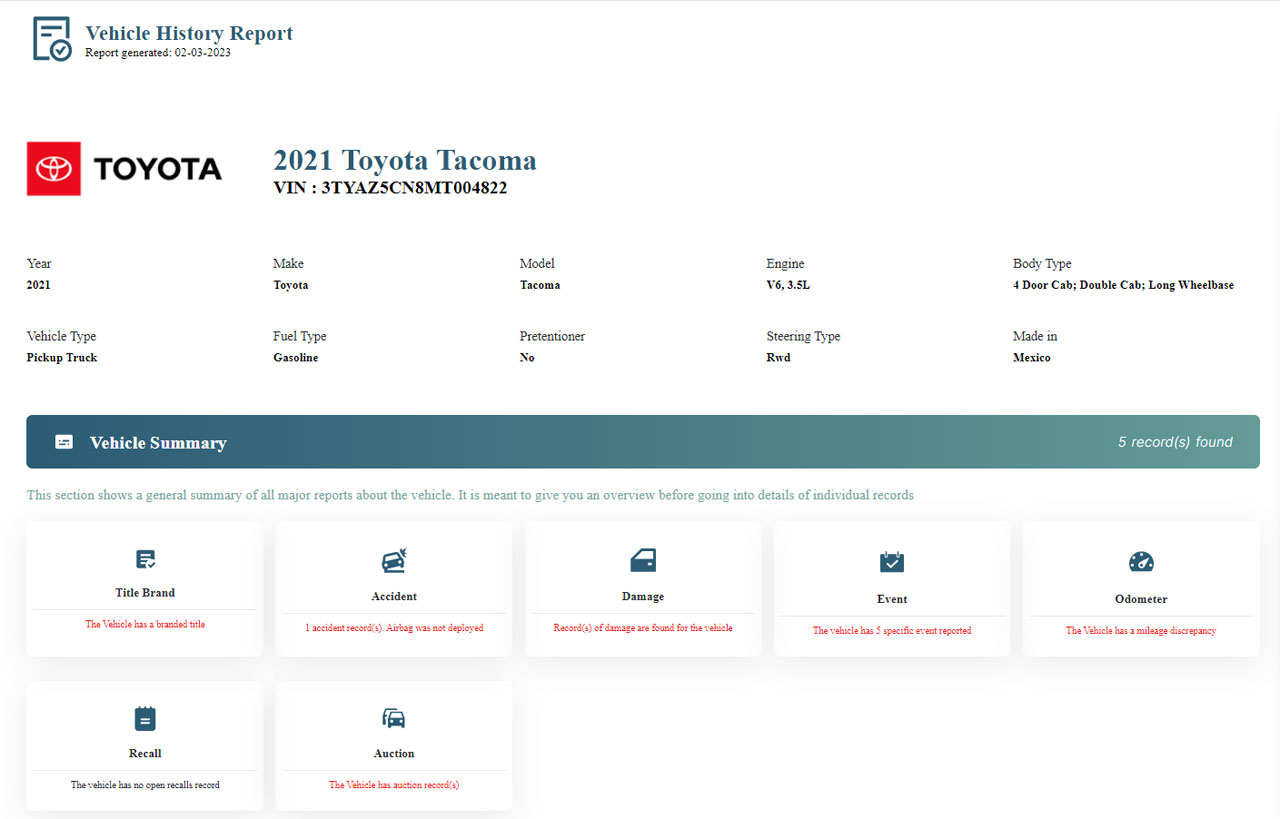1280x819 pixels.
Task: Click the Body Type field label
Action: (x=1042, y=264)
